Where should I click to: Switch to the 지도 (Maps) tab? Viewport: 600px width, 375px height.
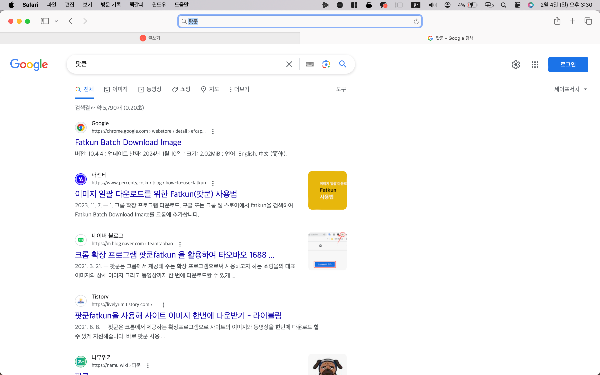point(210,90)
